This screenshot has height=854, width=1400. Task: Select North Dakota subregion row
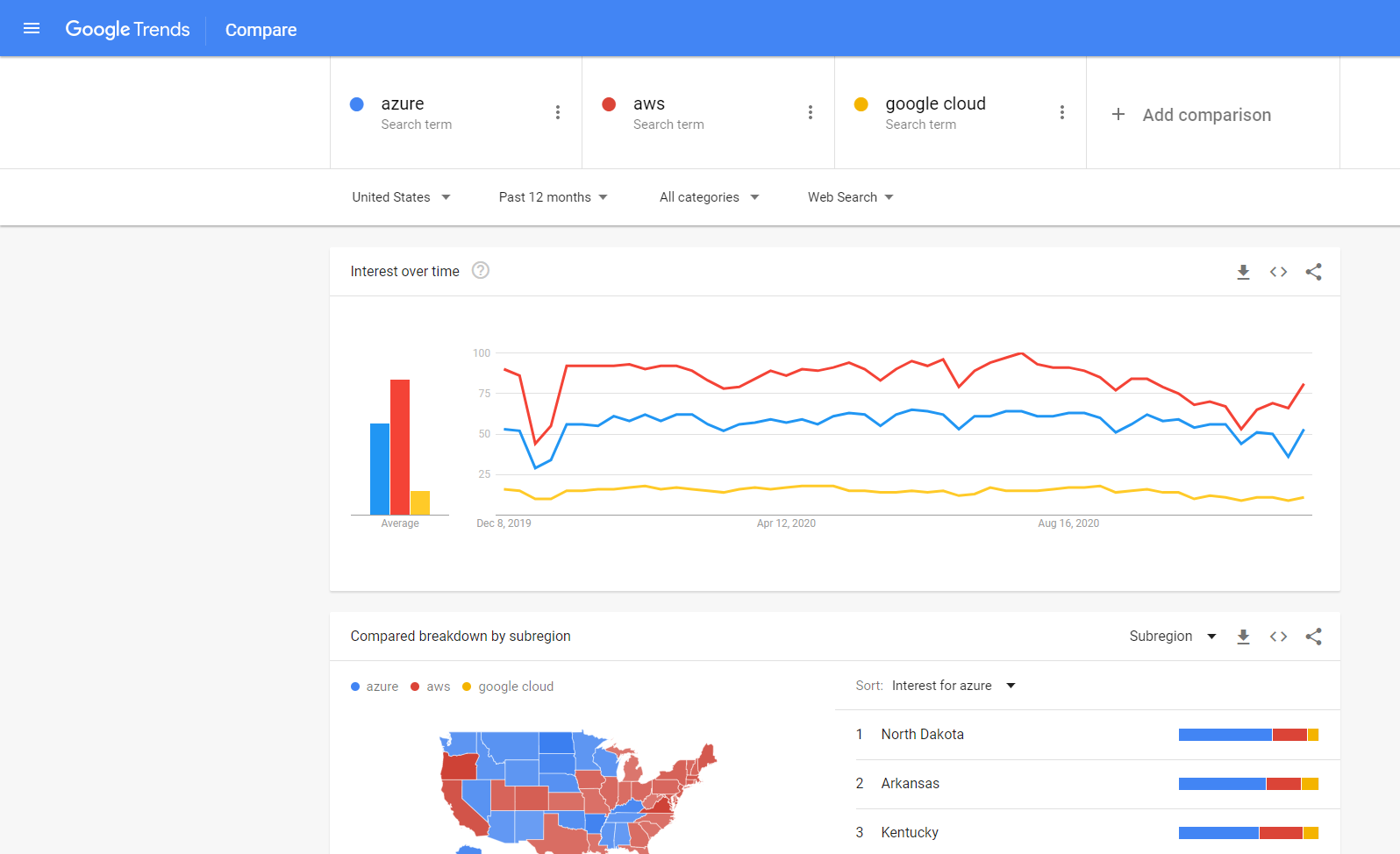click(x=1088, y=735)
